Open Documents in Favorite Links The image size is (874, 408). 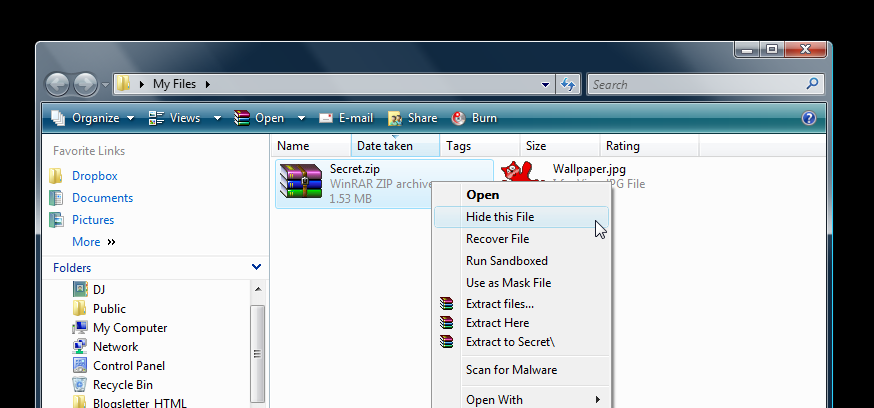103,198
